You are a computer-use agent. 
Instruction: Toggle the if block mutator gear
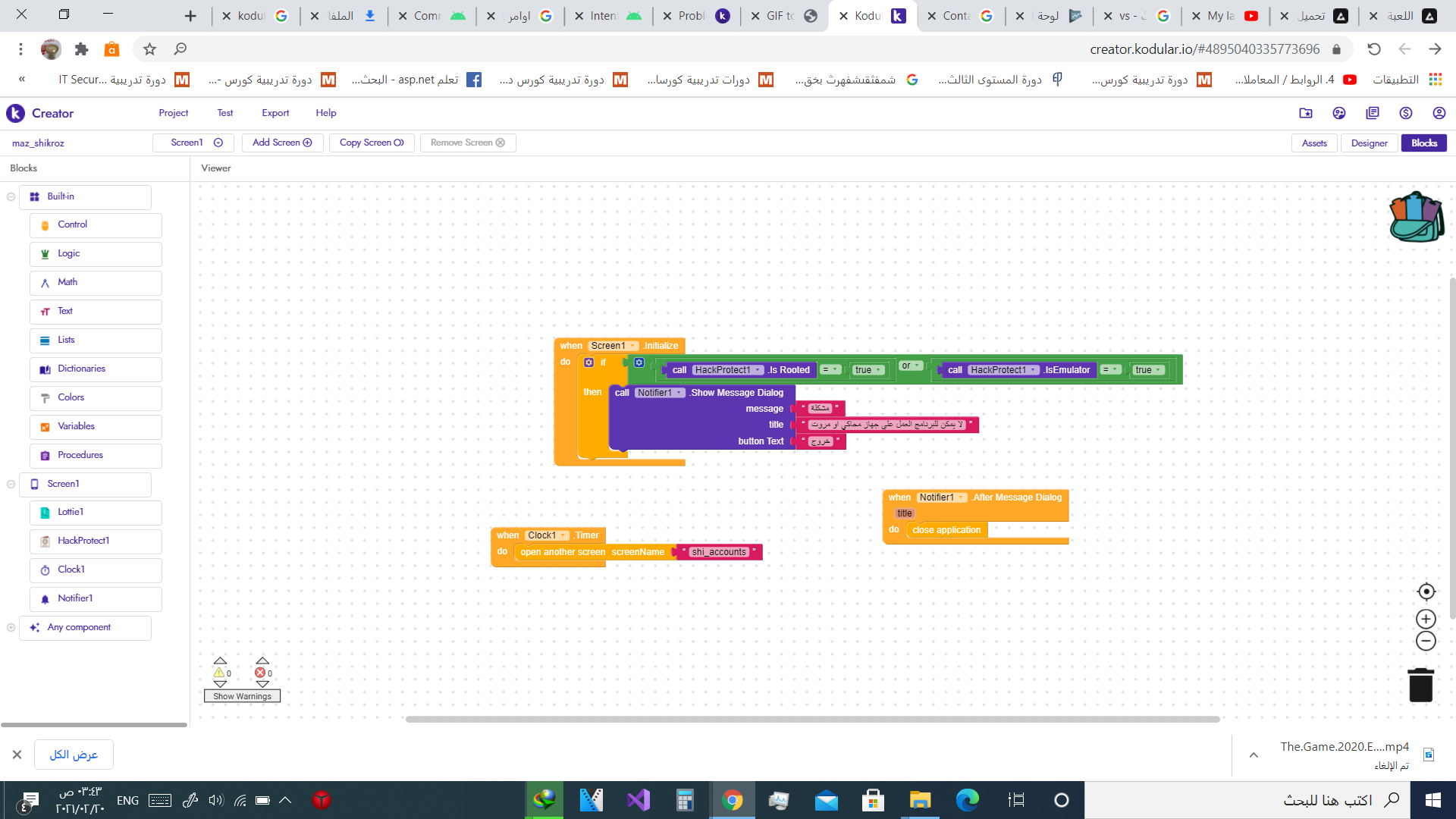[x=588, y=362]
